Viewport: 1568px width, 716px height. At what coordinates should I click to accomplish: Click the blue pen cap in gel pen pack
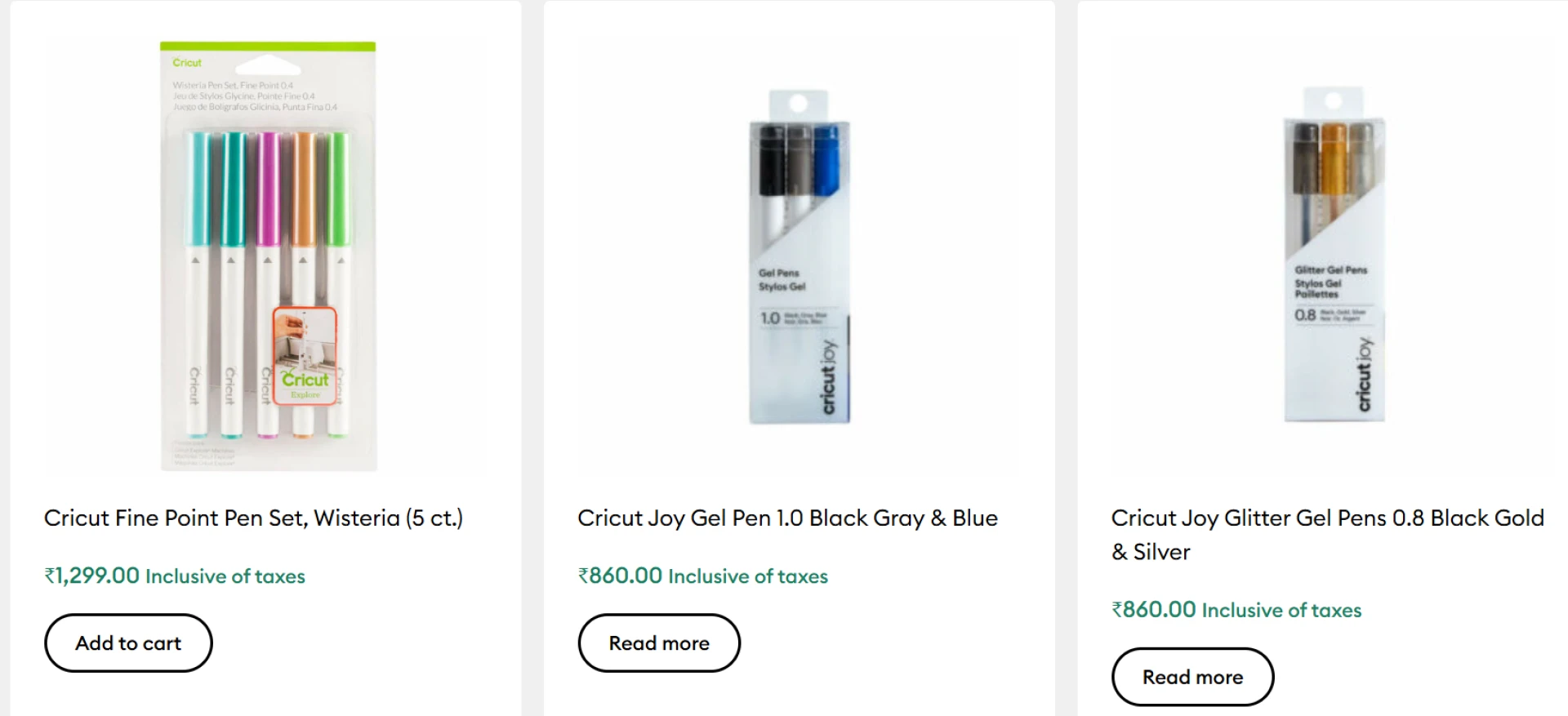click(x=826, y=159)
